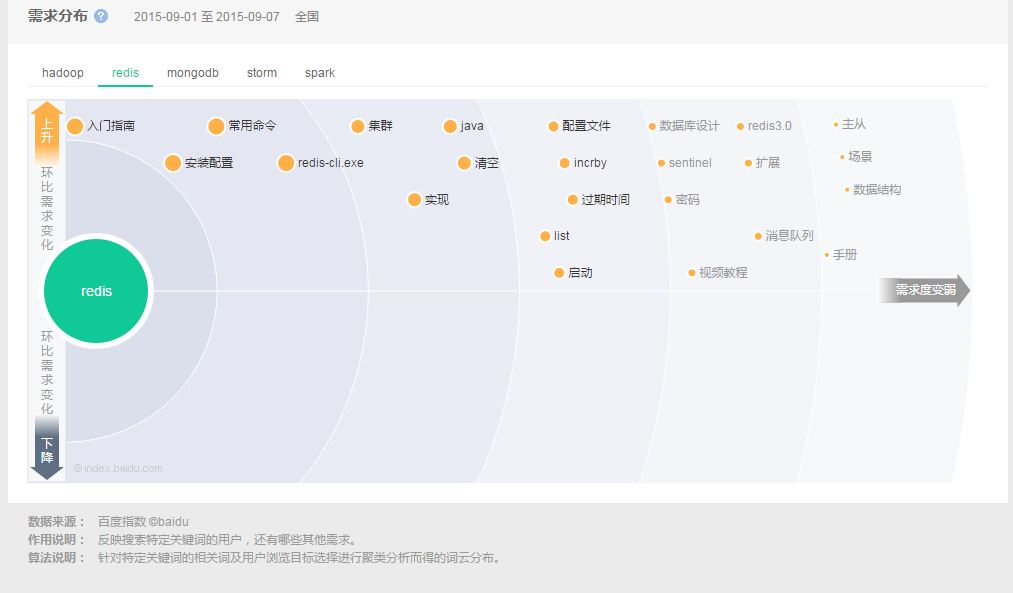Click the gray 下降 down arrow
The image size is (1013, 593).
(47, 449)
